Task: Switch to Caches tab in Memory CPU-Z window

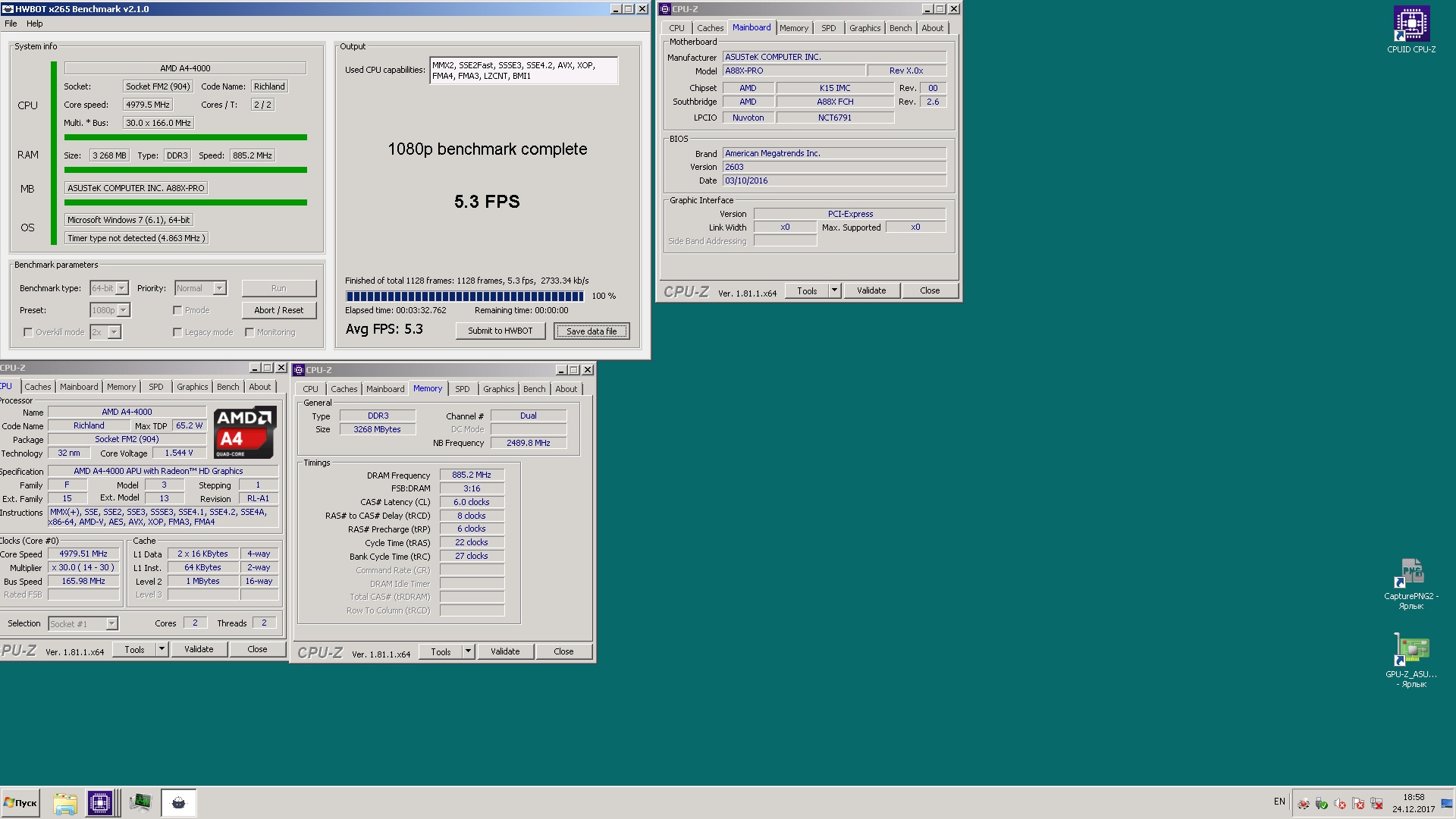Action: [x=344, y=389]
